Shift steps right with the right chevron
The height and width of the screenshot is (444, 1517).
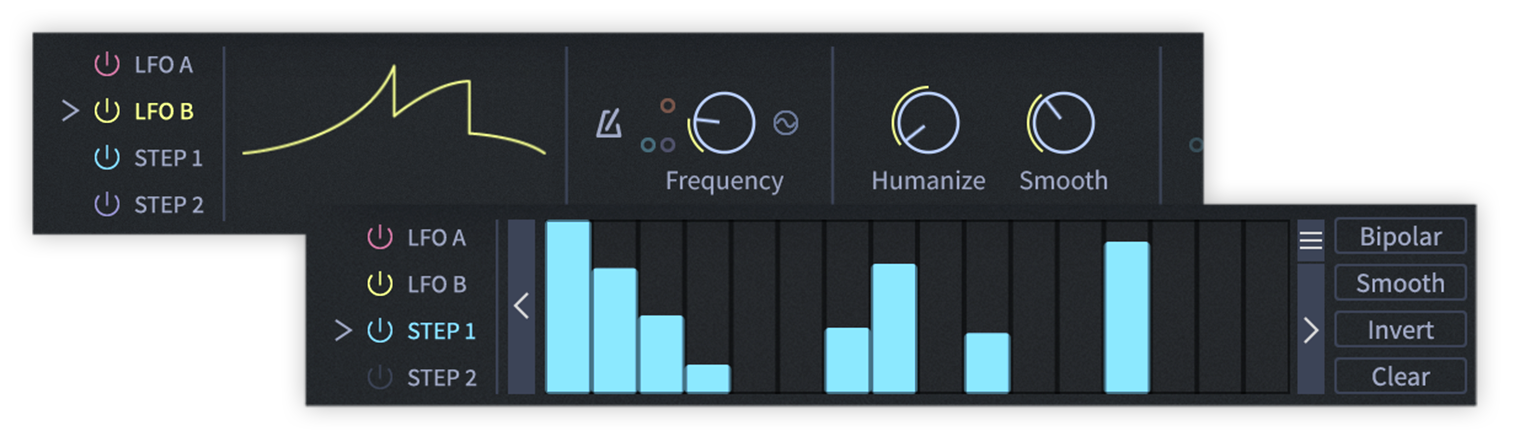tap(1310, 330)
